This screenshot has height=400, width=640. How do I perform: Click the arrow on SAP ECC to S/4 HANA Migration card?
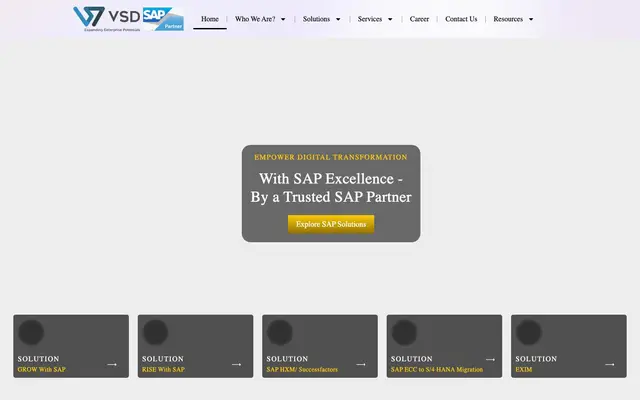point(490,360)
